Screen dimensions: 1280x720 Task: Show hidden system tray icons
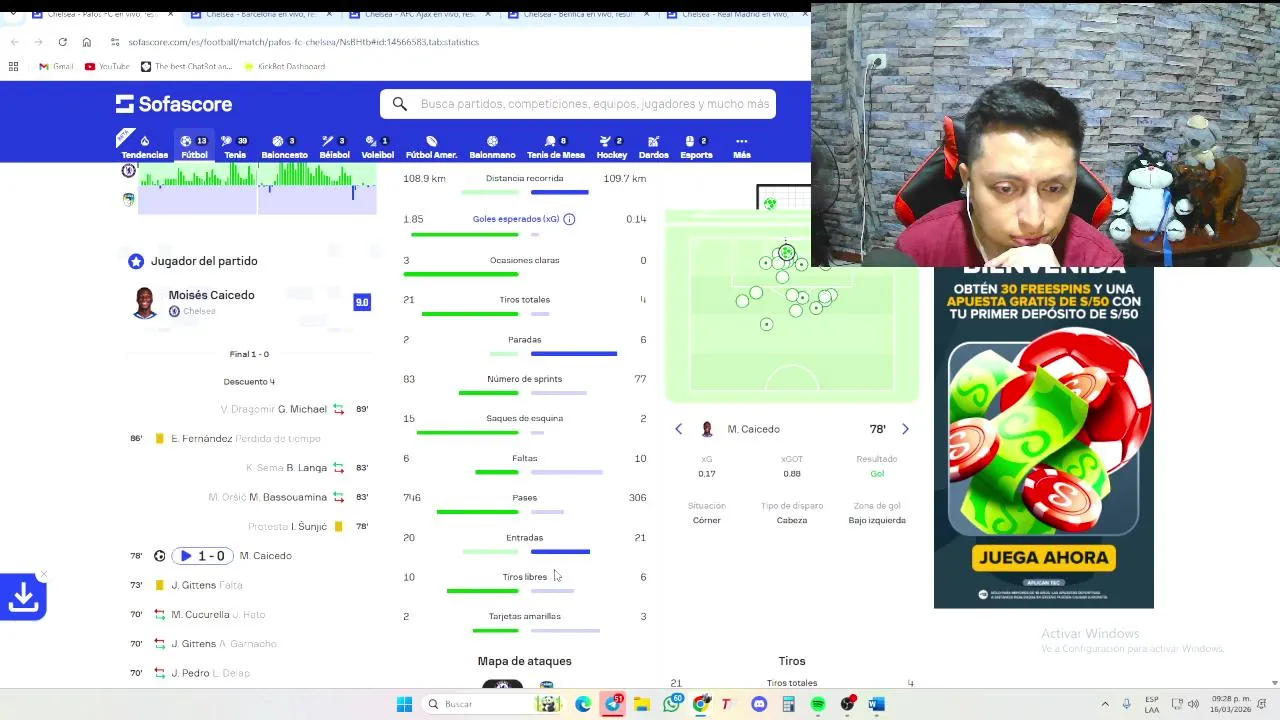click(x=1105, y=704)
